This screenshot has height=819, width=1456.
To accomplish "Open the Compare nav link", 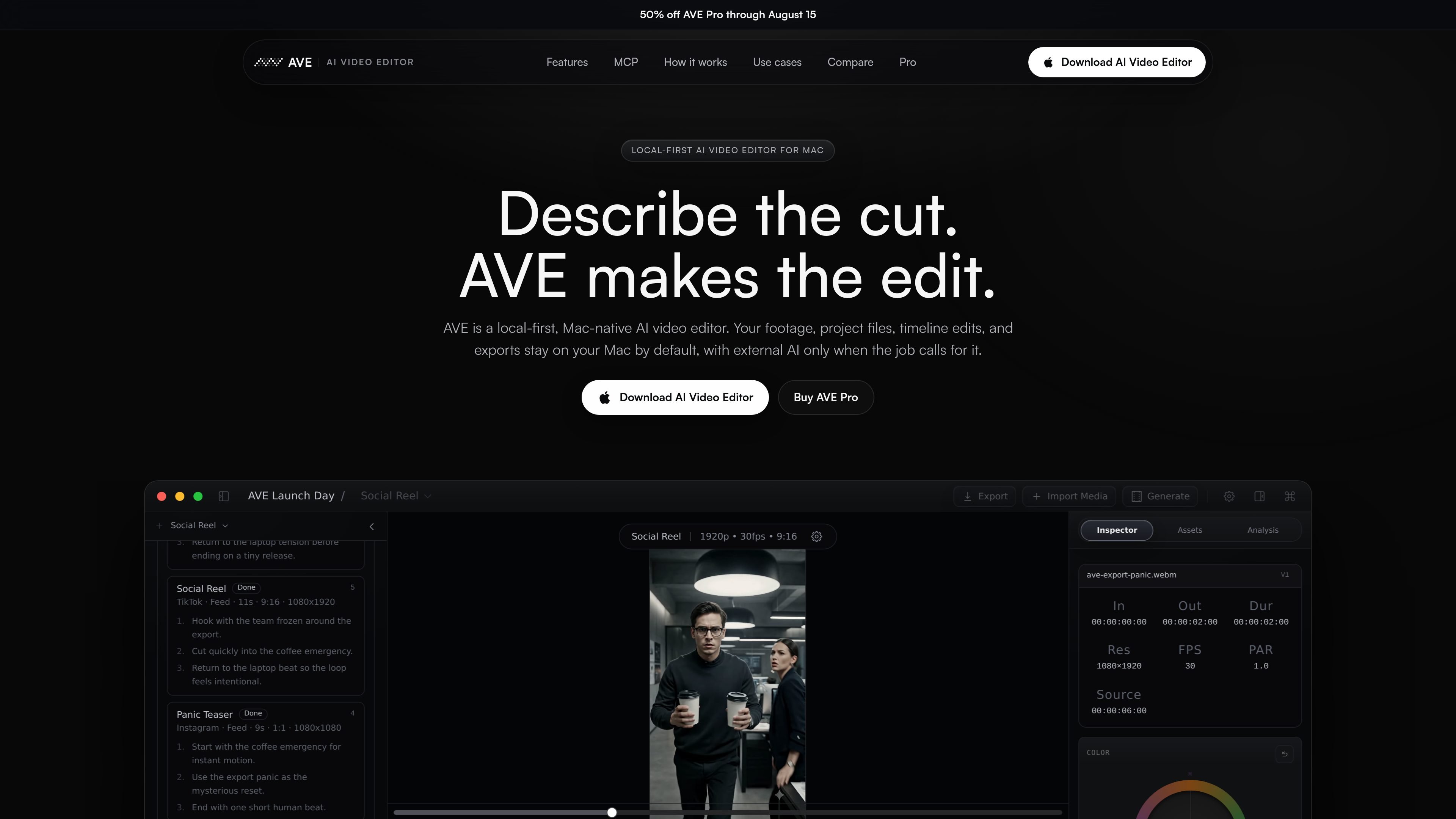I will point(850,62).
